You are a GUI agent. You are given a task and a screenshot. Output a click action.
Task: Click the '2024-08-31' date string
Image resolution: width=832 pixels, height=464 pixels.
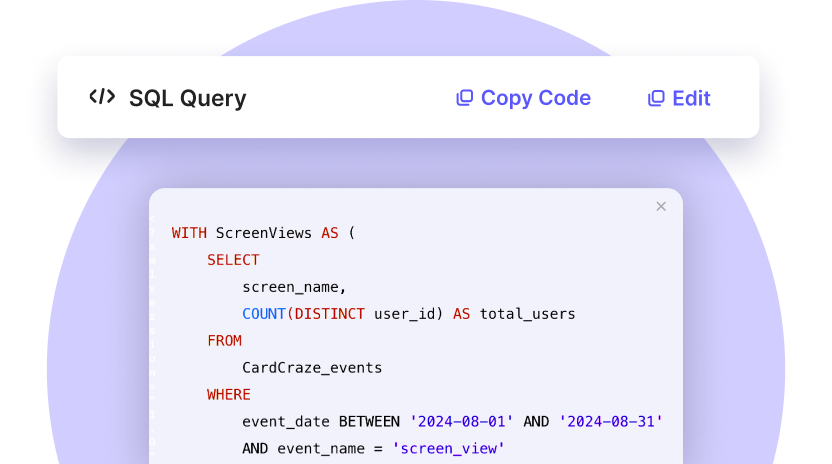[611, 422]
